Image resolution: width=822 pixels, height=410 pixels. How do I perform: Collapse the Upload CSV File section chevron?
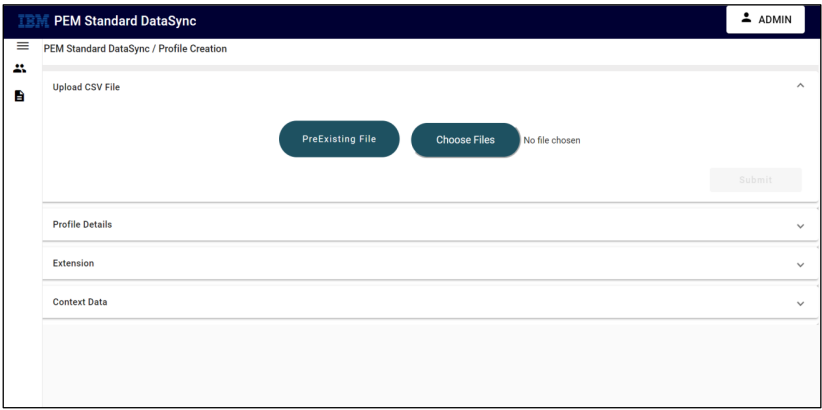(800, 85)
